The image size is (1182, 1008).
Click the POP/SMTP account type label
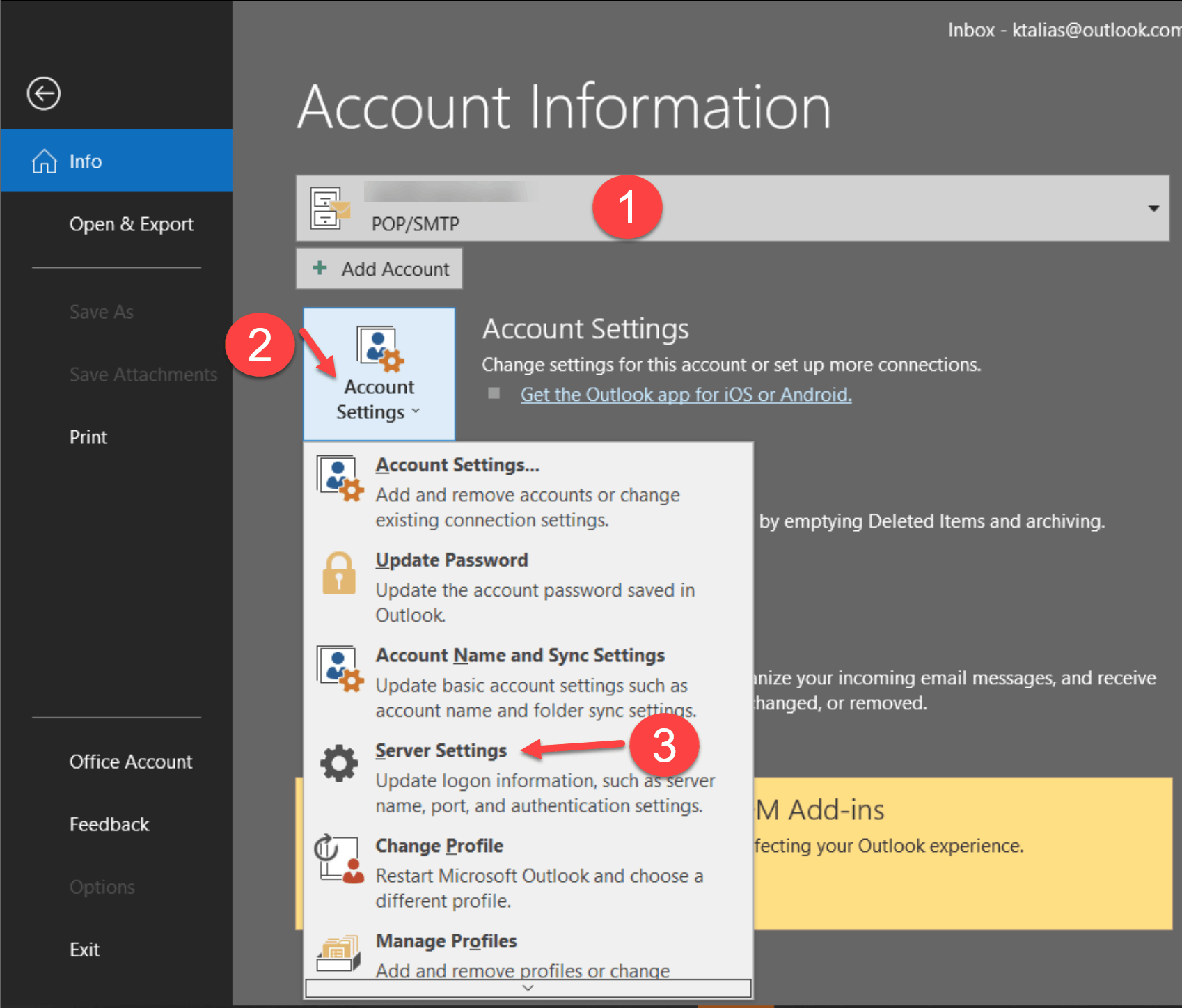416,224
